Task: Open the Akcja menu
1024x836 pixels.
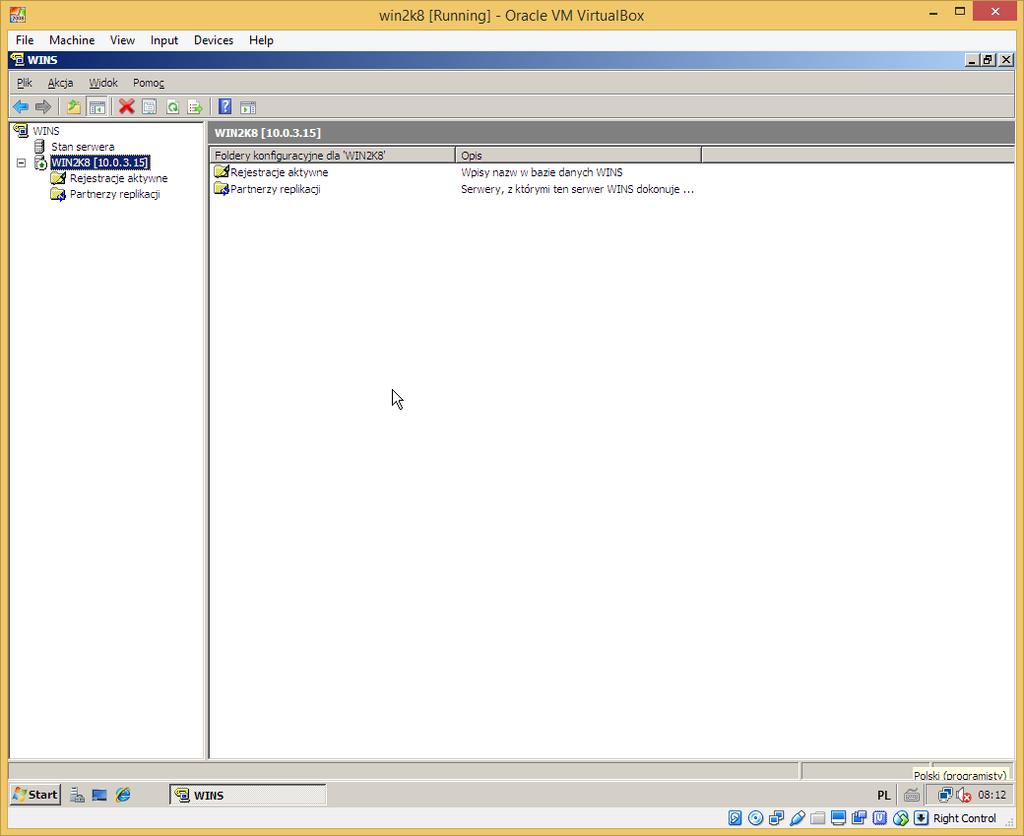Action: [60, 83]
